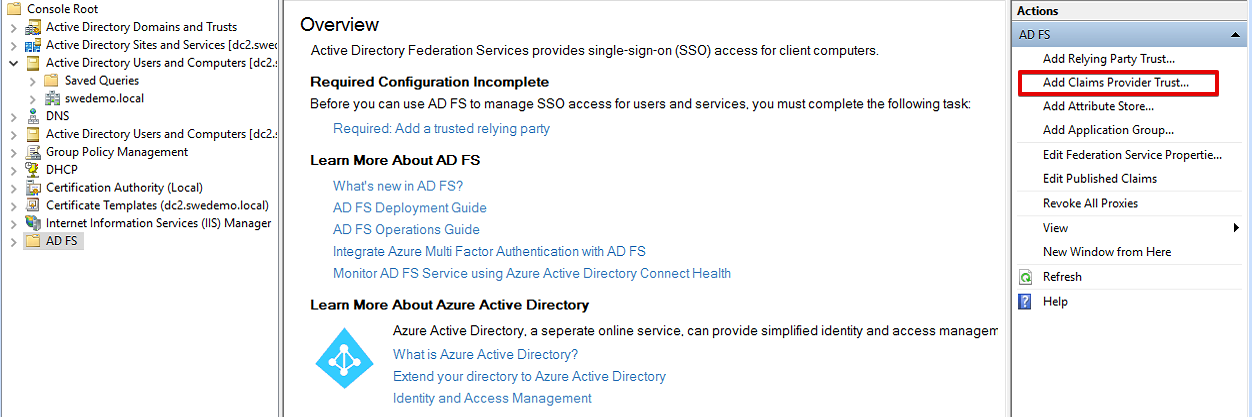Expand the AD FS tree node
Image resolution: width=1252 pixels, height=417 pixels.
[x=13, y=242]
